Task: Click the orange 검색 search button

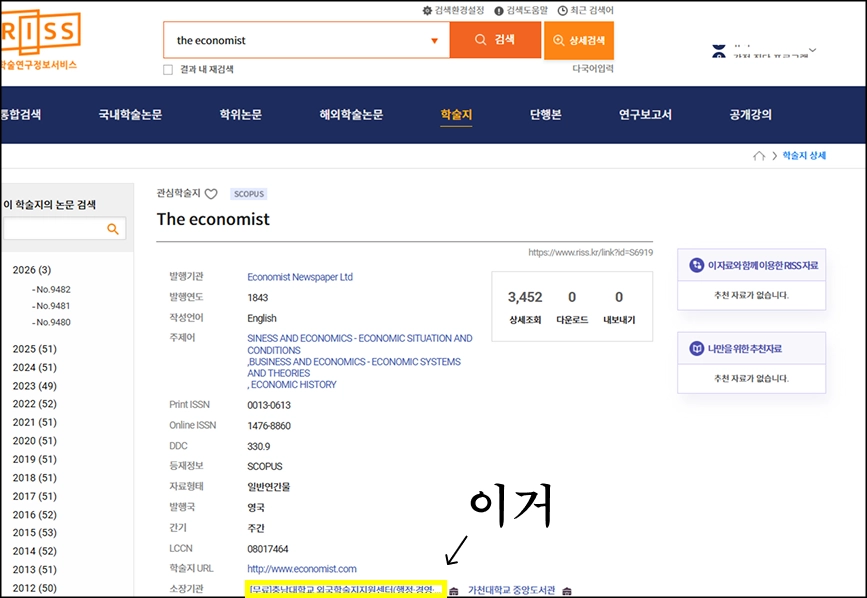Action: [495, 40]
